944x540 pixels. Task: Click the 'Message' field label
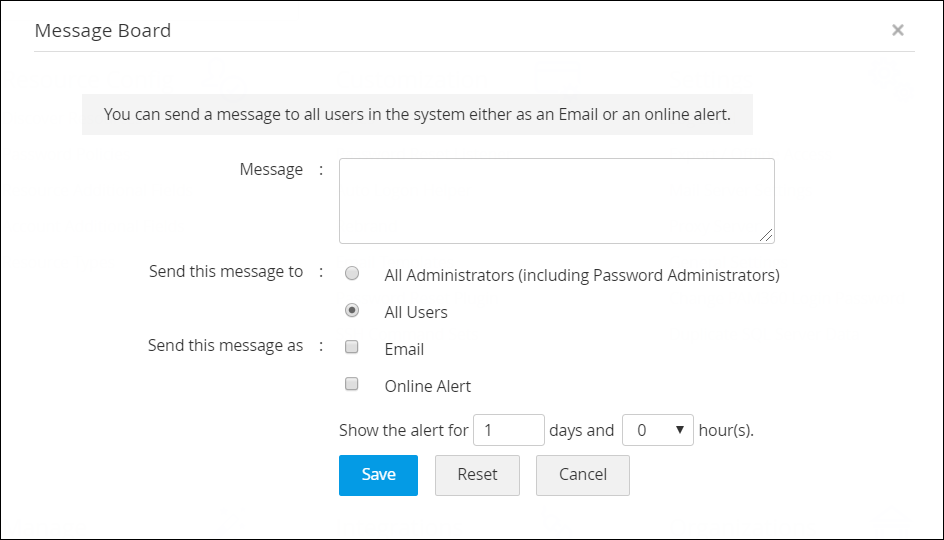click(271, 170)
